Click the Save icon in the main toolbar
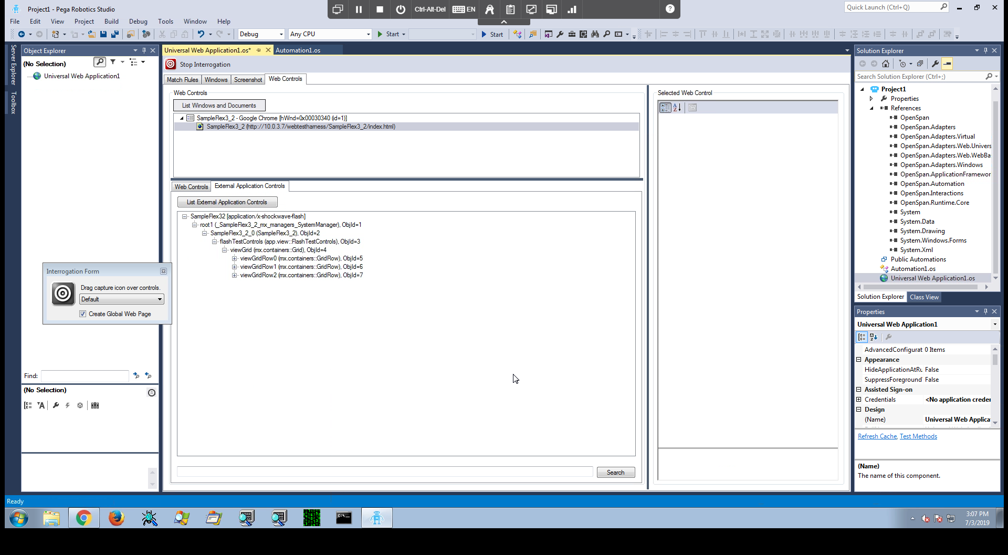1008x555 pixels. point(103,34)
